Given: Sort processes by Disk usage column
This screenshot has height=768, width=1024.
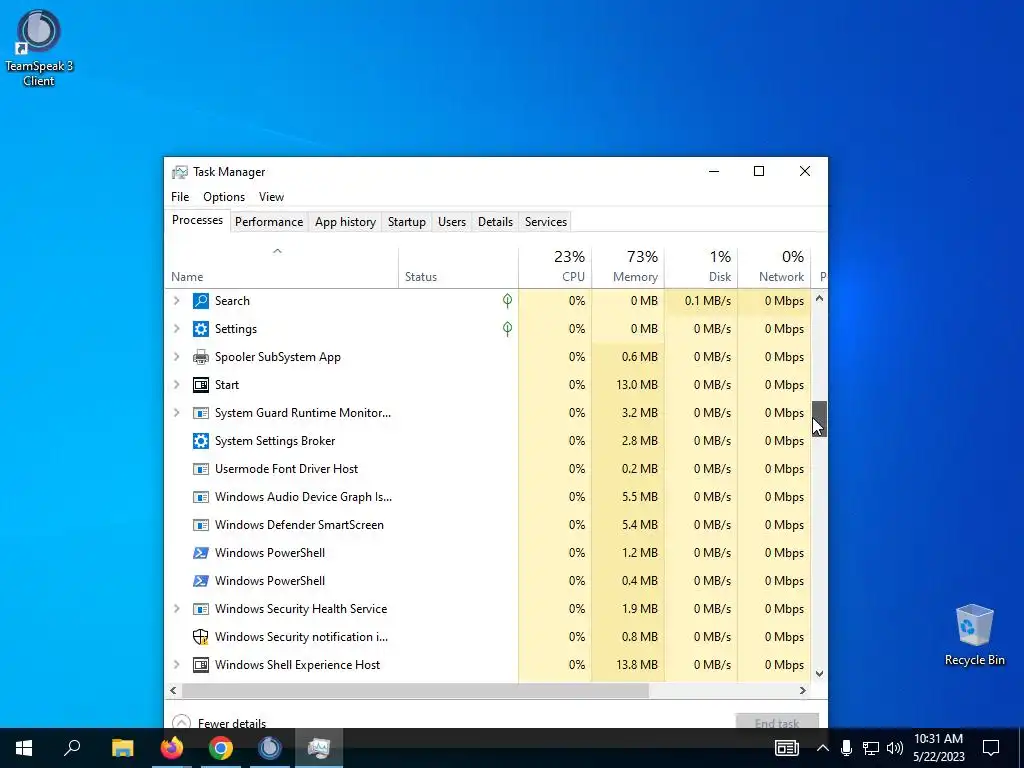Looking at the screenshot, I should [701, 267].
